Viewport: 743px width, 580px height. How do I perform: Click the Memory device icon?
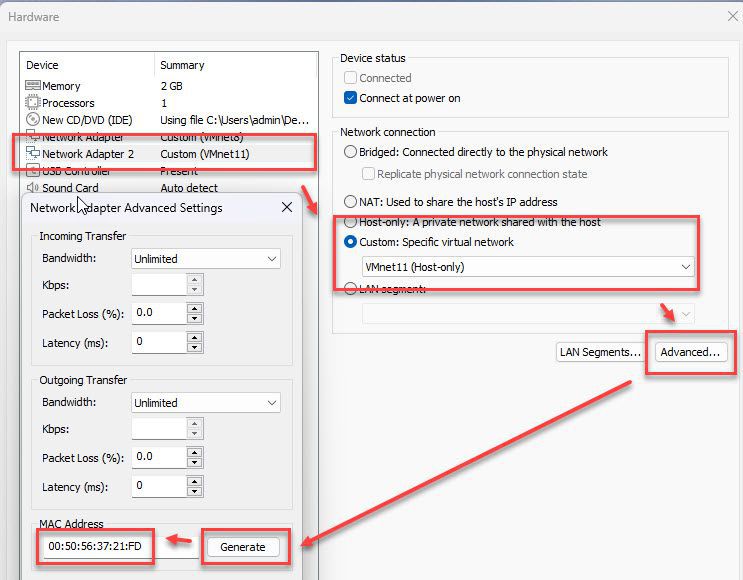coord(33,85)
